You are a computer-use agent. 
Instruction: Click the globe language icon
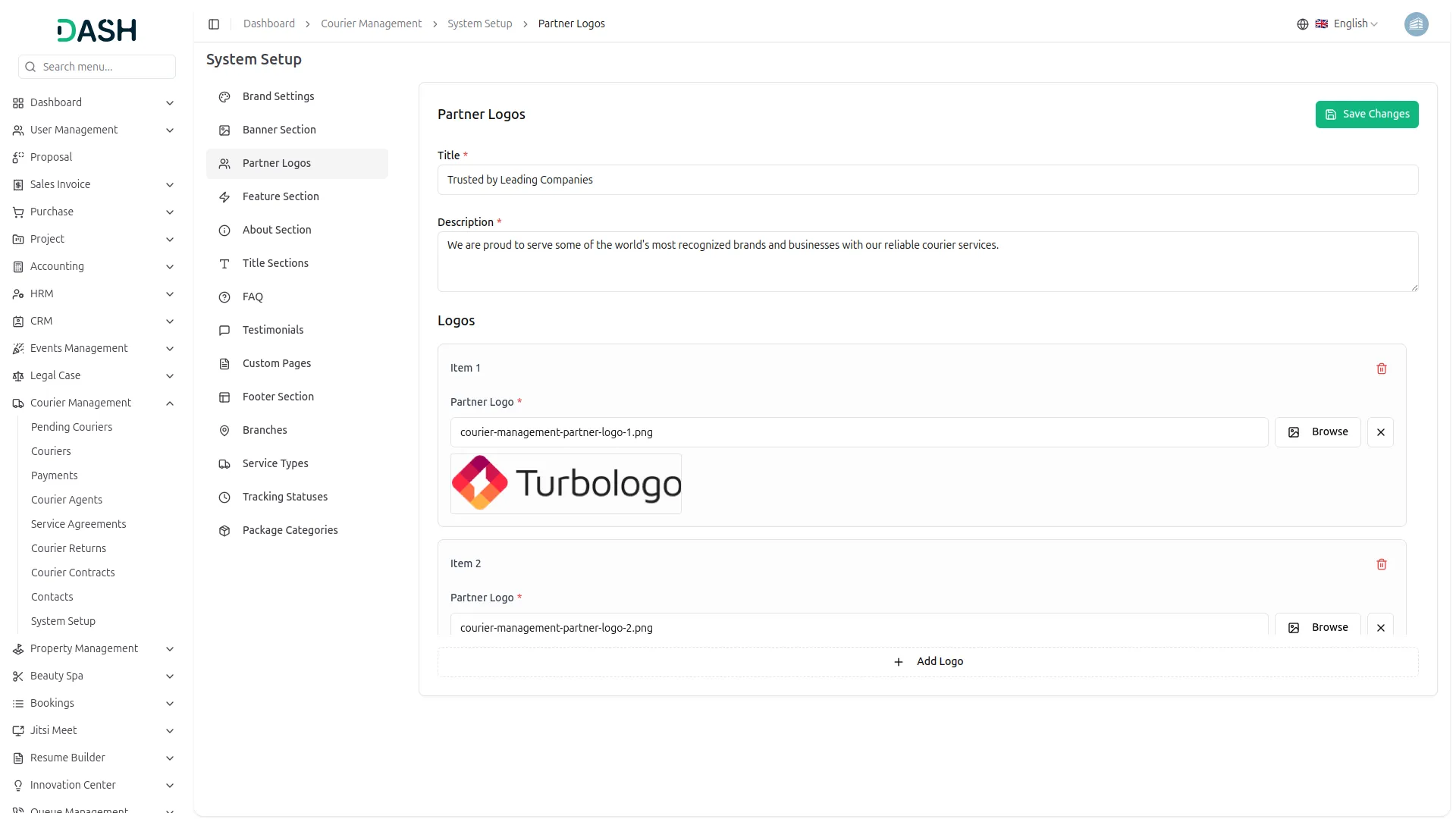coord(1303,24)
